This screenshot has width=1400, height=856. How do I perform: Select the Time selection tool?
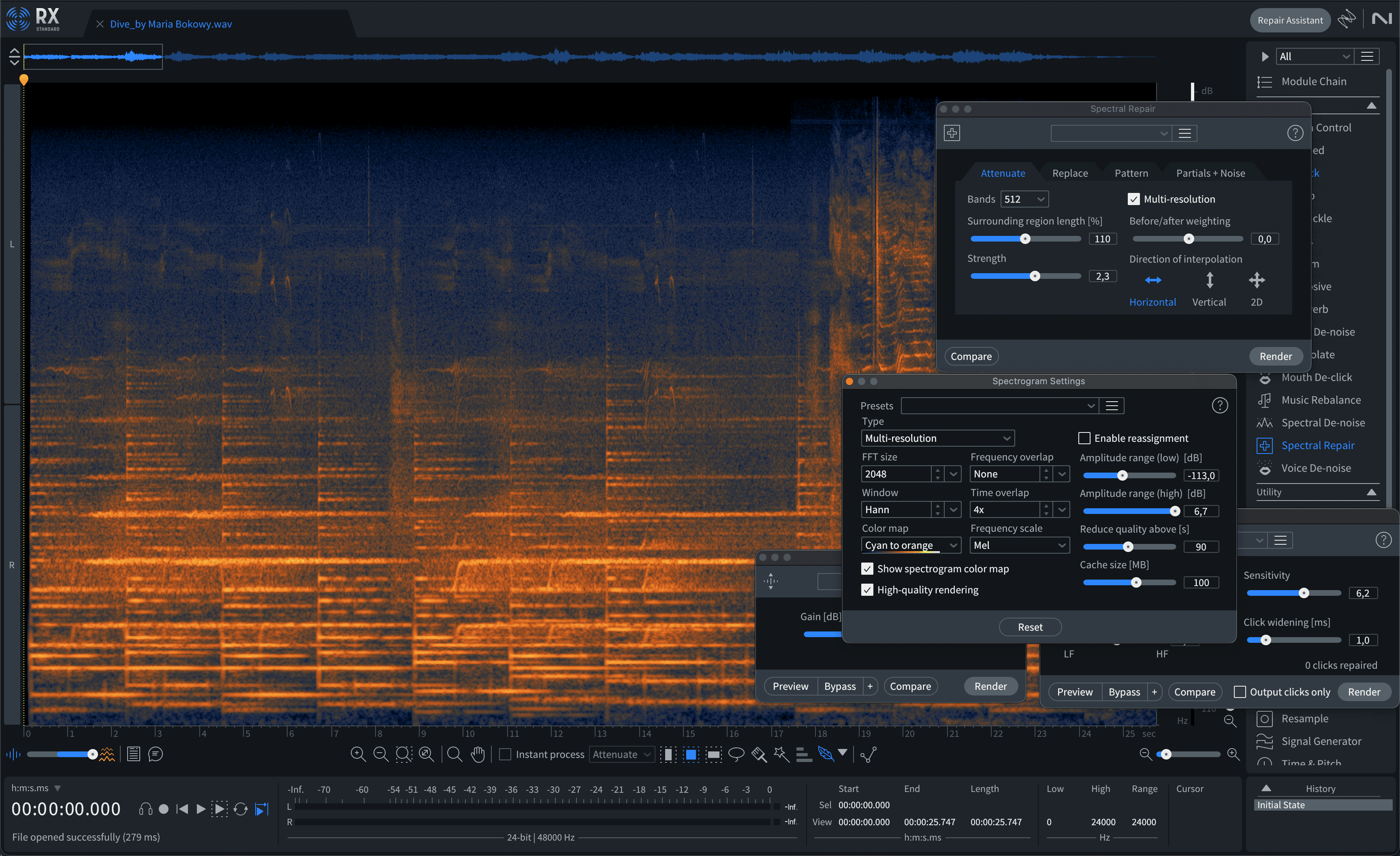pyautogui.click(x=668, y=754)
